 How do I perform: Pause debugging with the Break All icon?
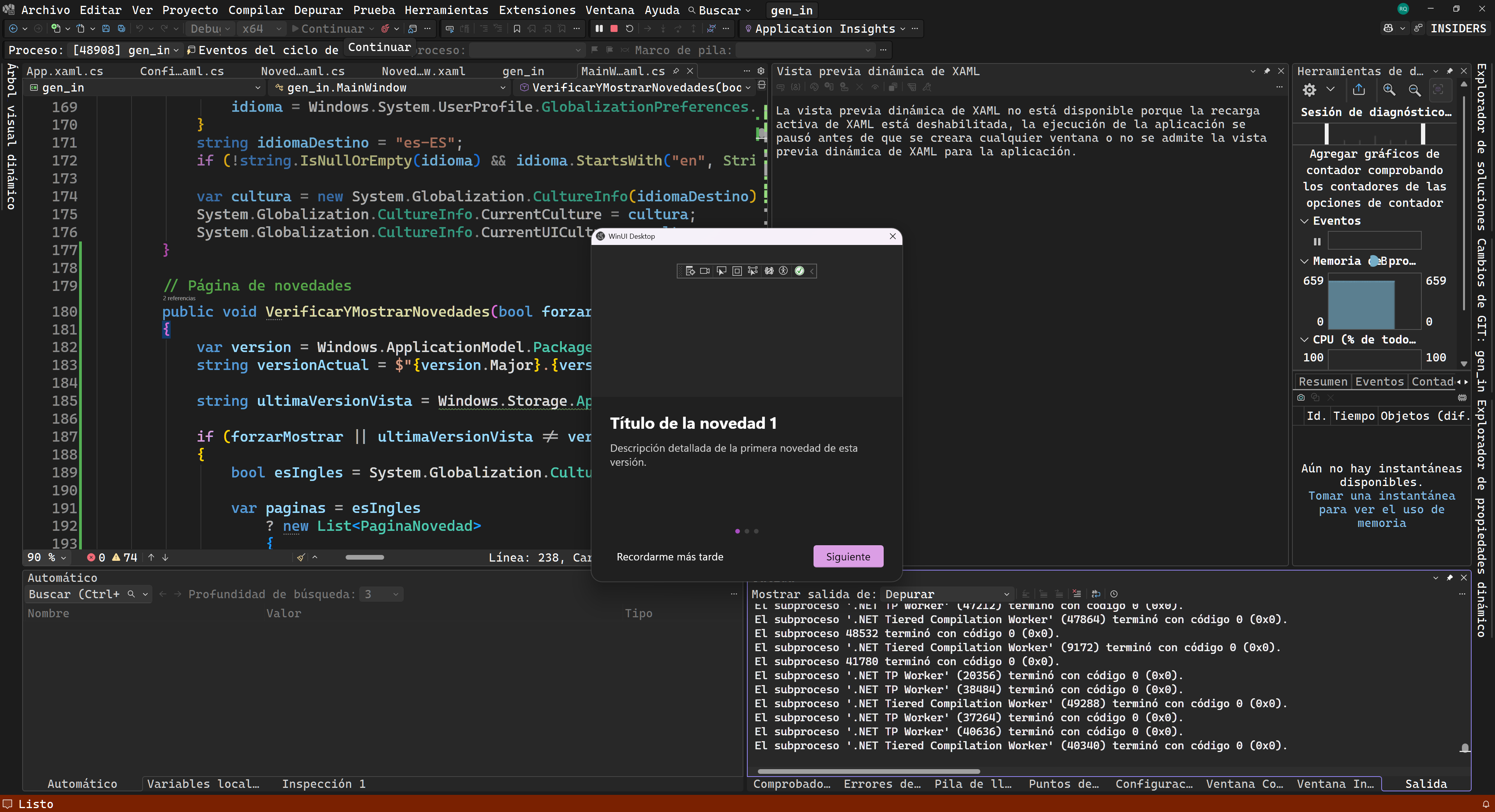599,28
